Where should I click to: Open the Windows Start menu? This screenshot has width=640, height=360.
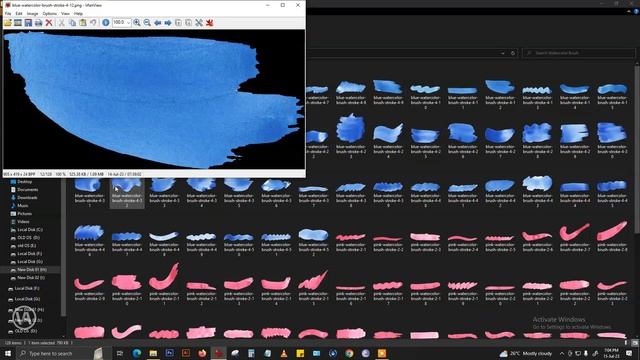(x=8, y=353)
